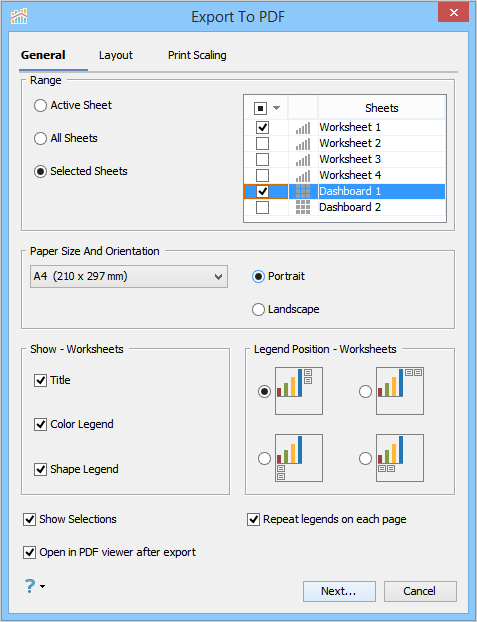The height and width of the screenshot is (622, 477).
Task: Select the top-right stacked legend position thumbnail
Action: pyautogui.click(x=299, y=391)
